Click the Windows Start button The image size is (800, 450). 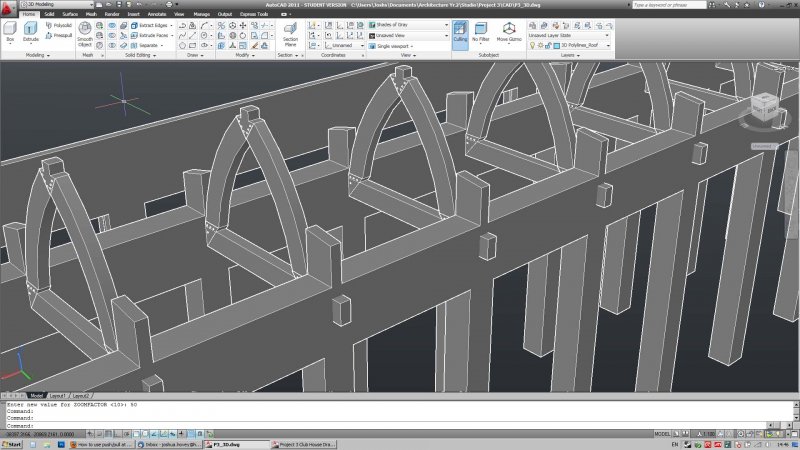coord(12,444)
